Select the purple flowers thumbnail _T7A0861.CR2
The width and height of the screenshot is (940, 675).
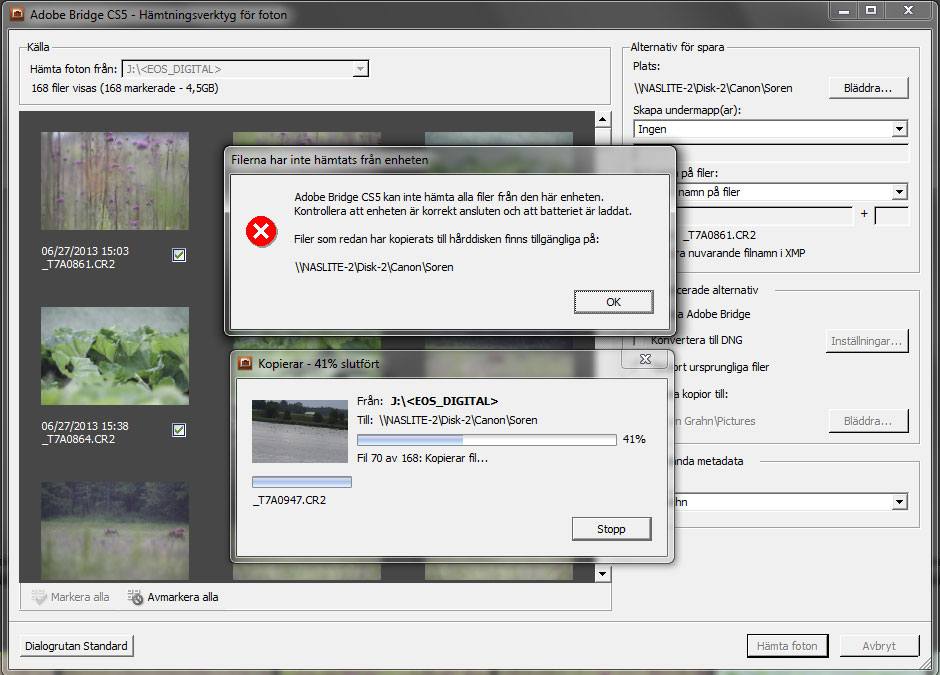[x=115, y=181]
